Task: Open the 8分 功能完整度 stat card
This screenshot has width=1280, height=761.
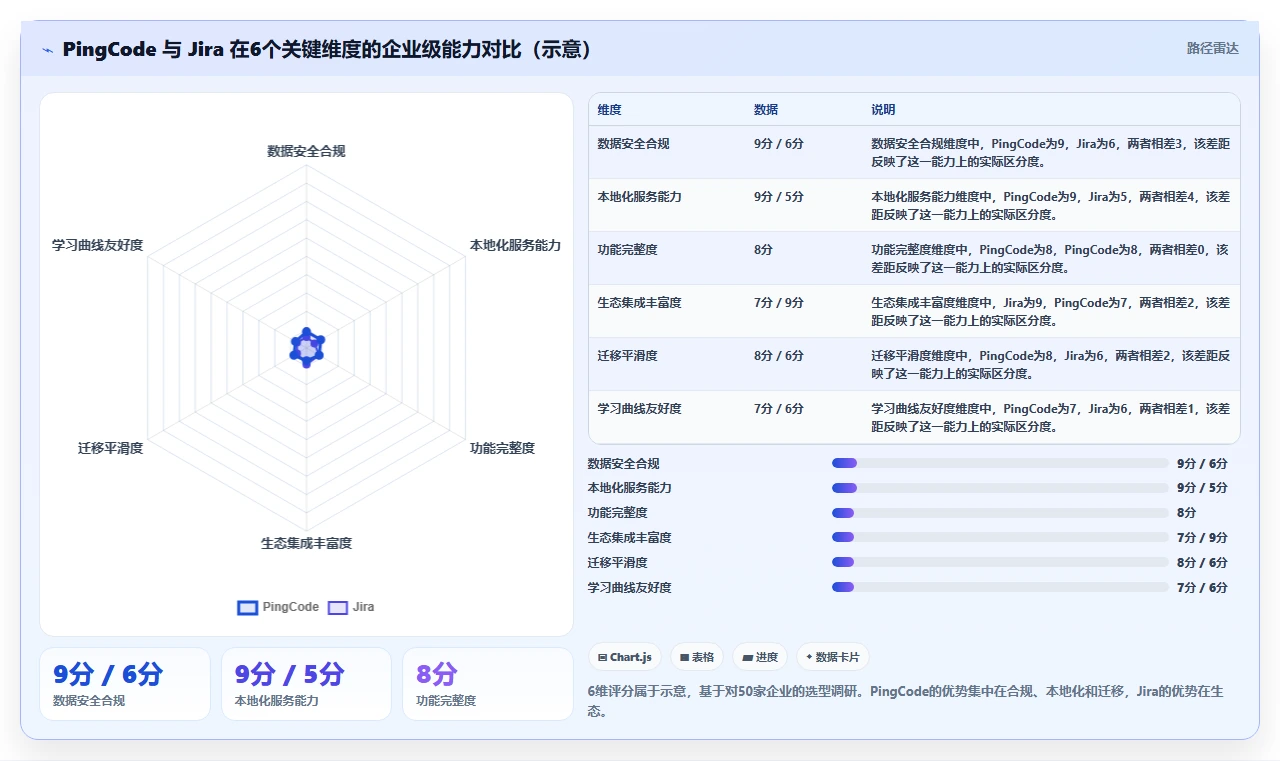Action: coord(488,684)
